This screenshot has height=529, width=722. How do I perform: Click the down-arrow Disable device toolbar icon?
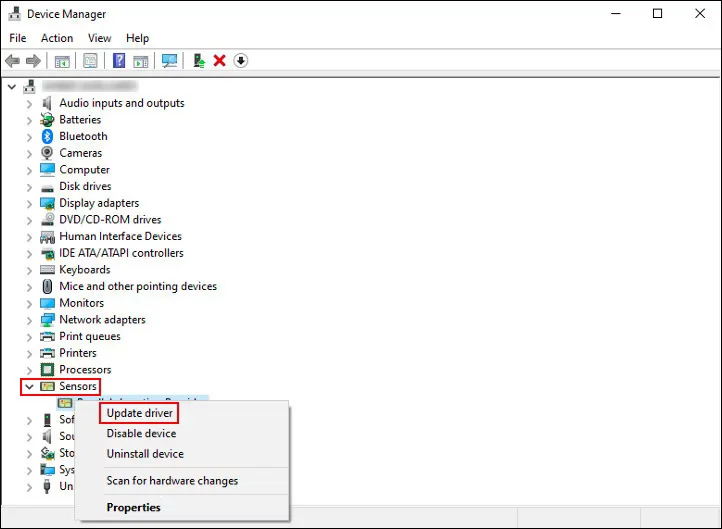[241, 61]
